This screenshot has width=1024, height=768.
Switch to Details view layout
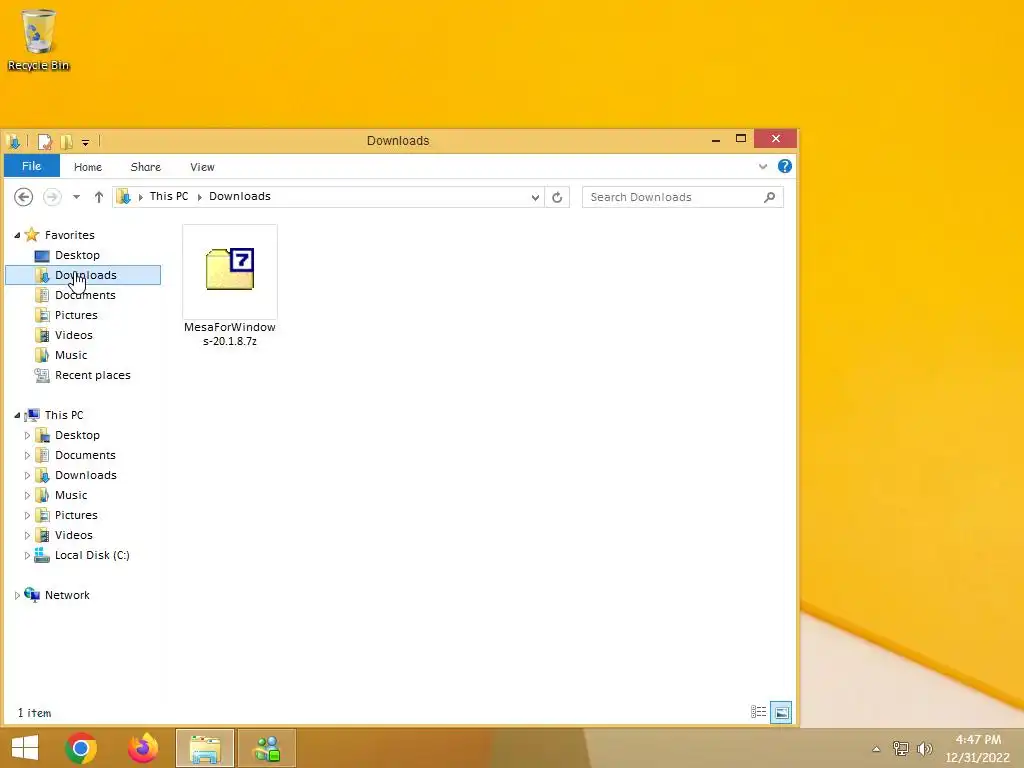click(x=758, y=712)
